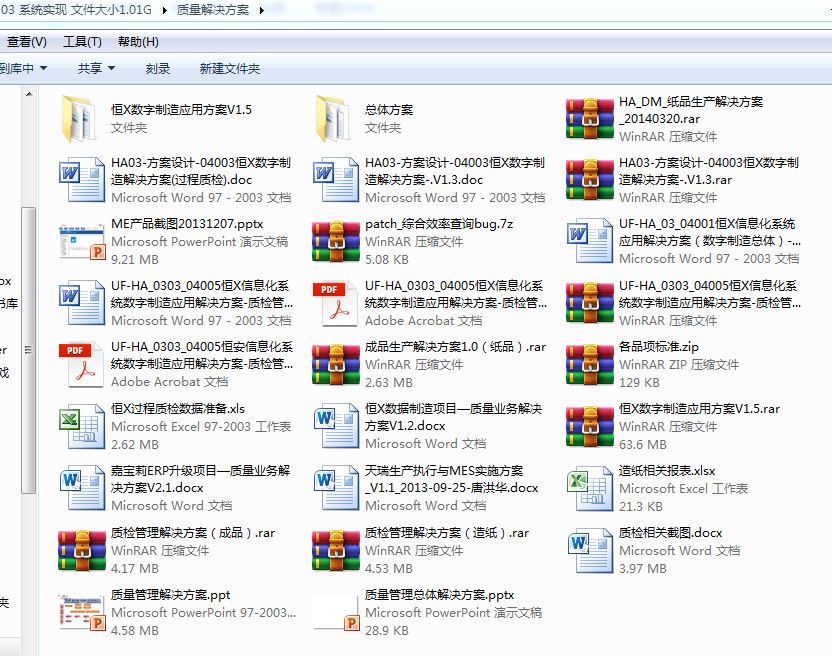Open the 恒X数字制造应用方案V1.5 folder icon
The width and height of the screenshot is (832, 656).
click(81, 119)
